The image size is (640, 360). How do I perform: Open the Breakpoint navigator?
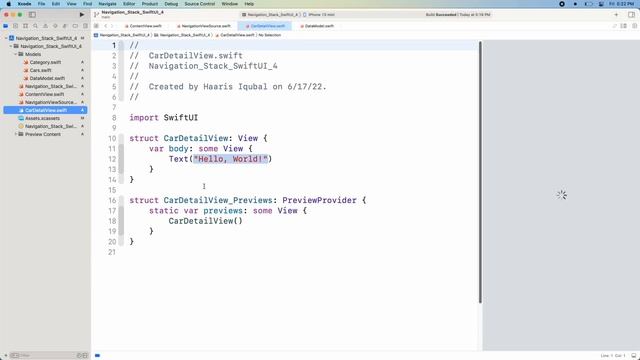point(75,26)
